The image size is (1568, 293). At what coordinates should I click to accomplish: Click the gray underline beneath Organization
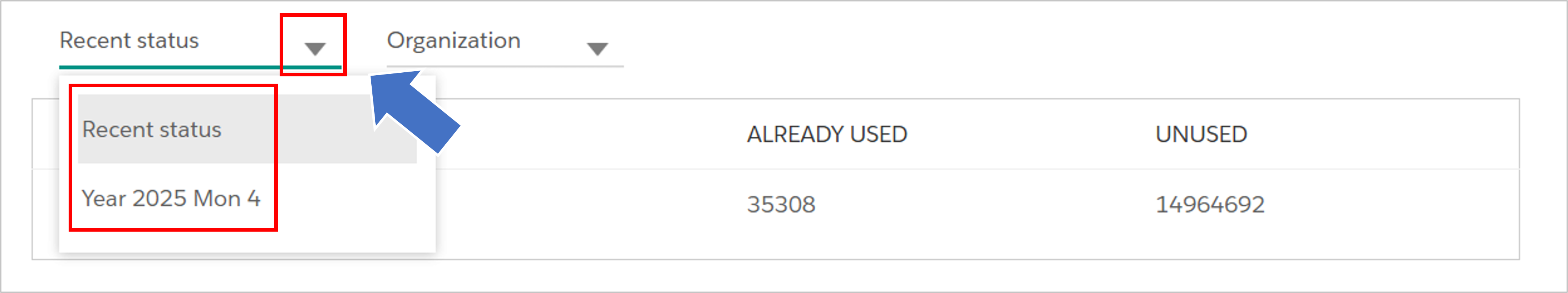(x=505, y=66)
